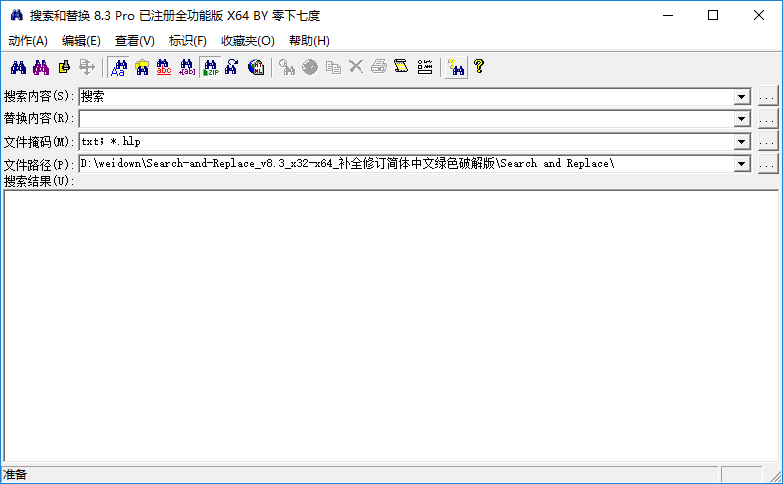Open the 查看(V) menu
Image resolution: width=783 pixels, height=484 pixels.
click(x=135, y=41)
